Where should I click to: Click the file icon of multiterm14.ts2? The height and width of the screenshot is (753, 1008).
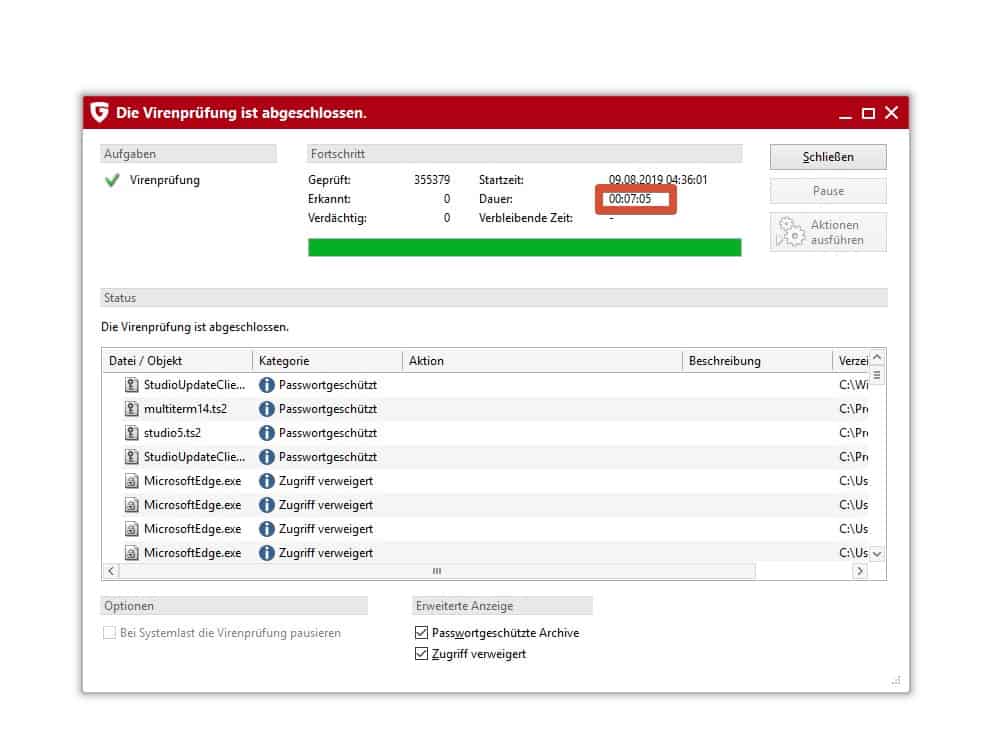pos(132,409)
